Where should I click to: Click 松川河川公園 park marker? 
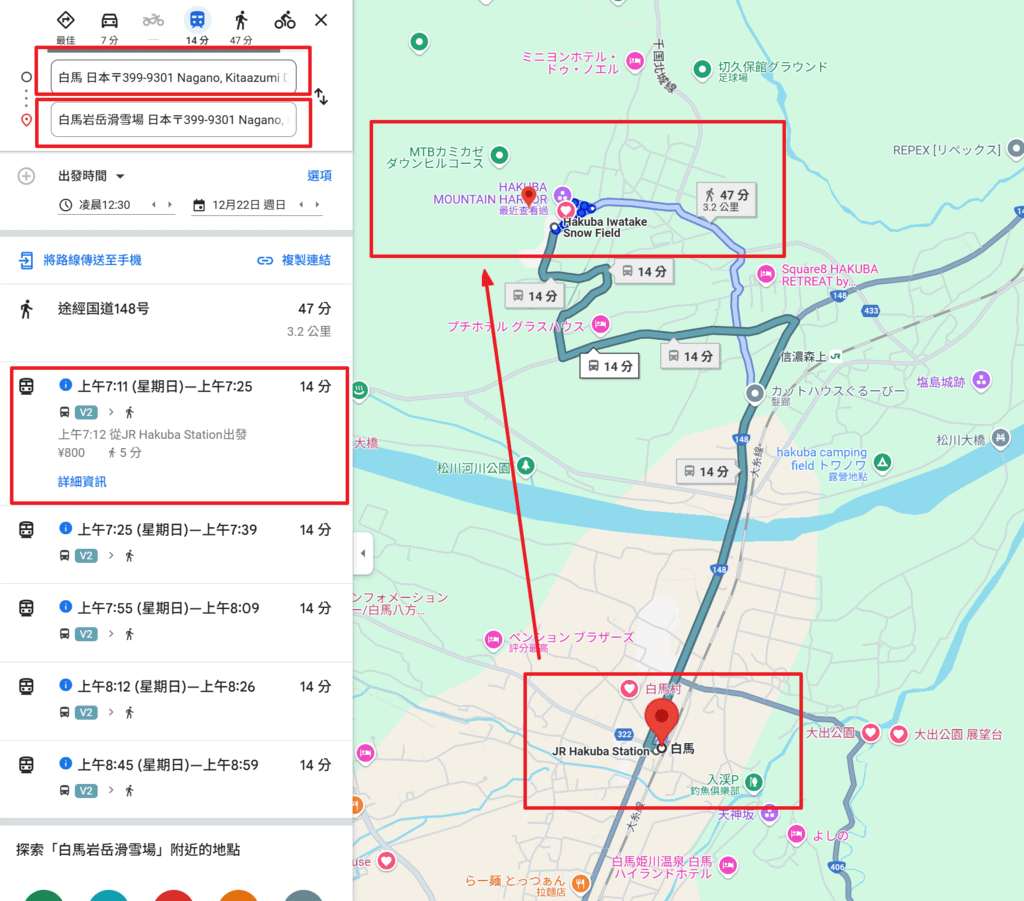coord(526,466)
